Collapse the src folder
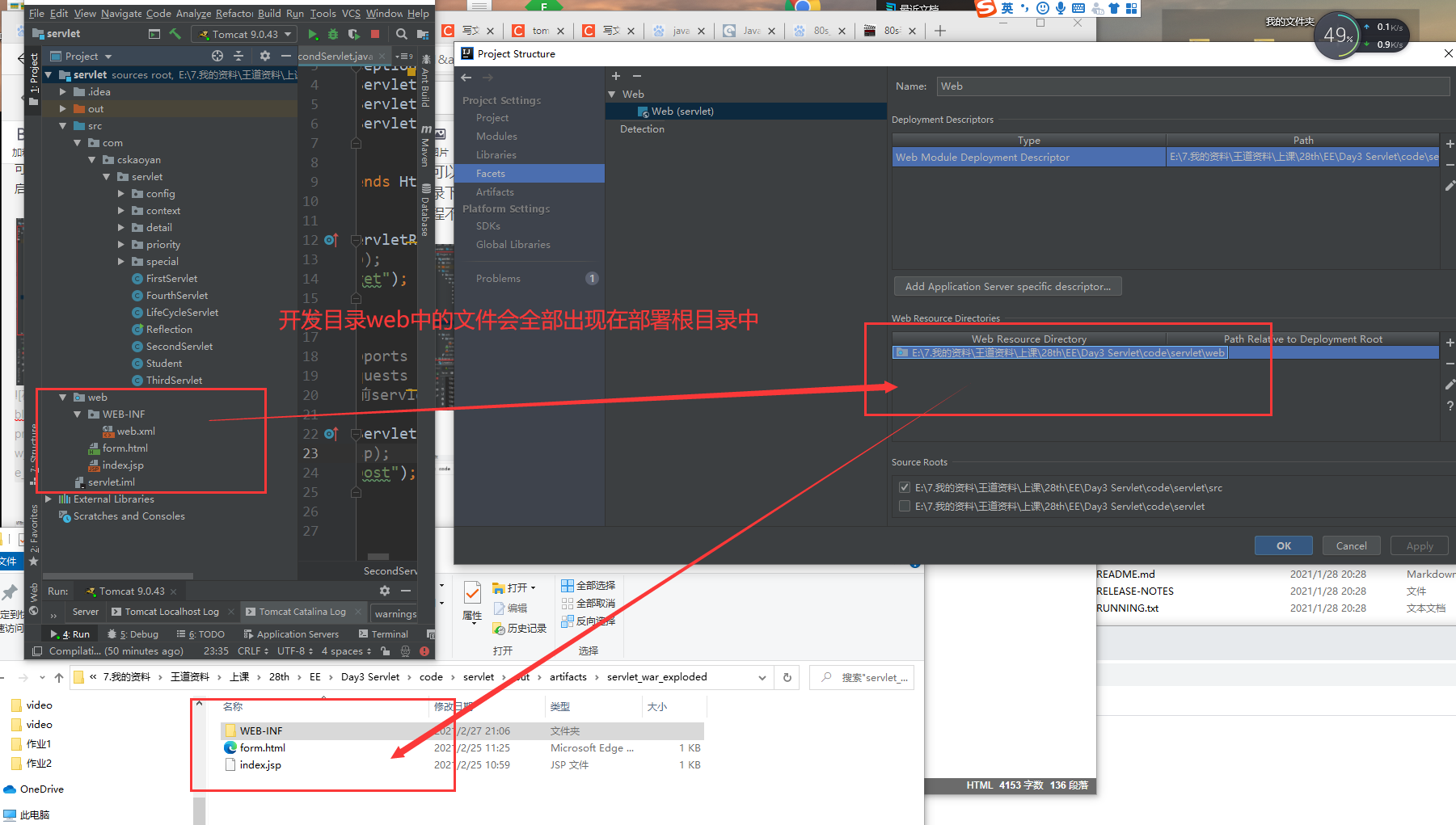Screen dimensions: 1456x825 point(63,126)
